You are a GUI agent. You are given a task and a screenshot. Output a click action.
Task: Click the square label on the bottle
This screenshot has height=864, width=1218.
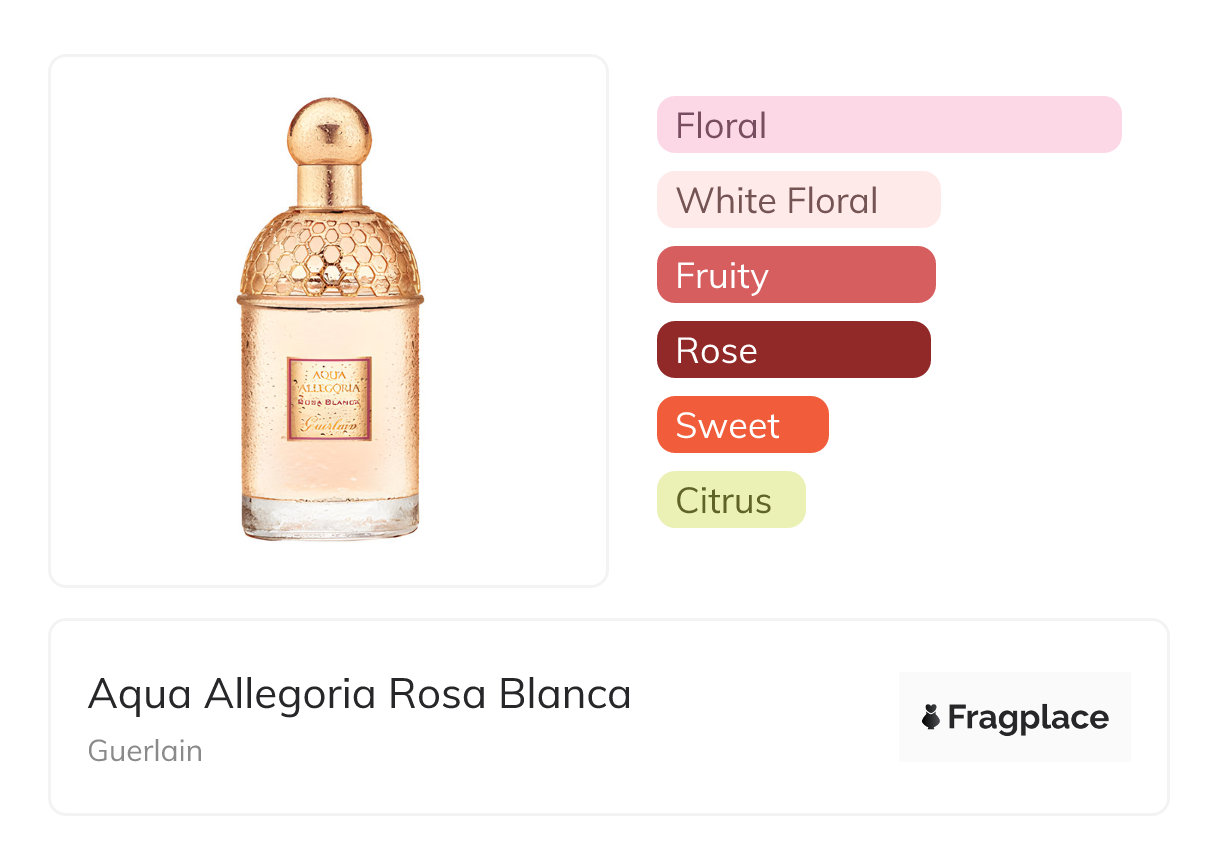[329, 398]
